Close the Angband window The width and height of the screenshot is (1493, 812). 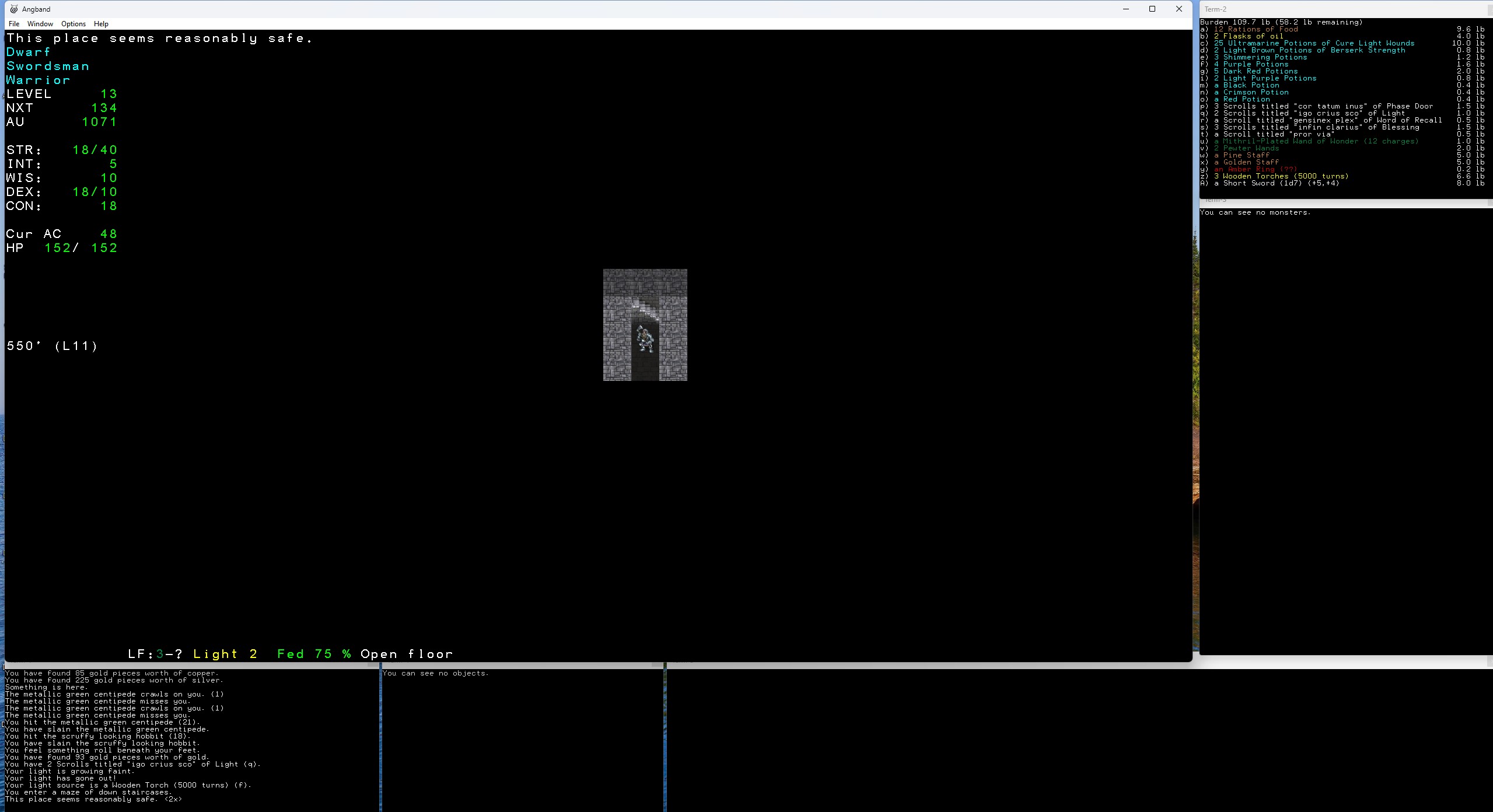1179,9
